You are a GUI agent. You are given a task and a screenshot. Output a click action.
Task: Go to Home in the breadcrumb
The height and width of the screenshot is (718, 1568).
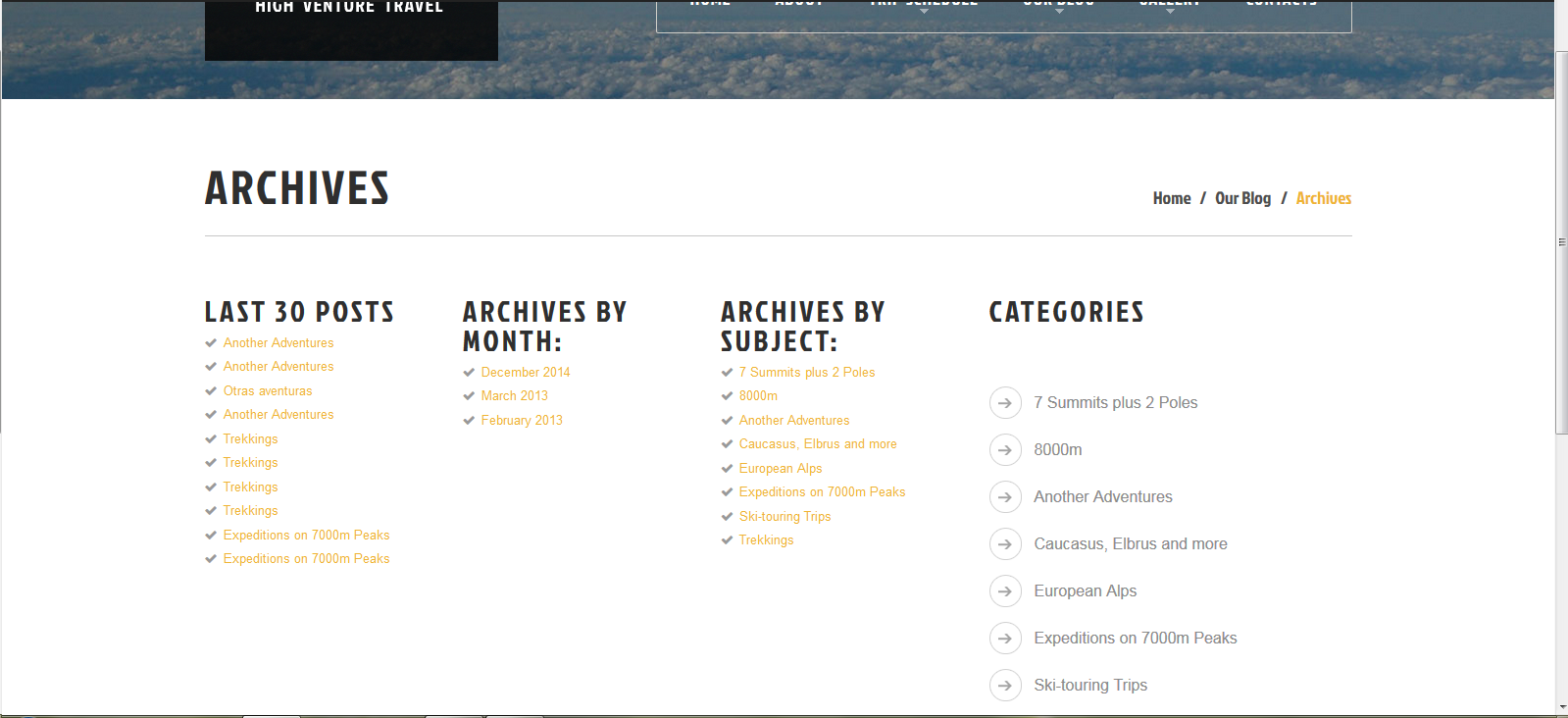point(1172,198)
